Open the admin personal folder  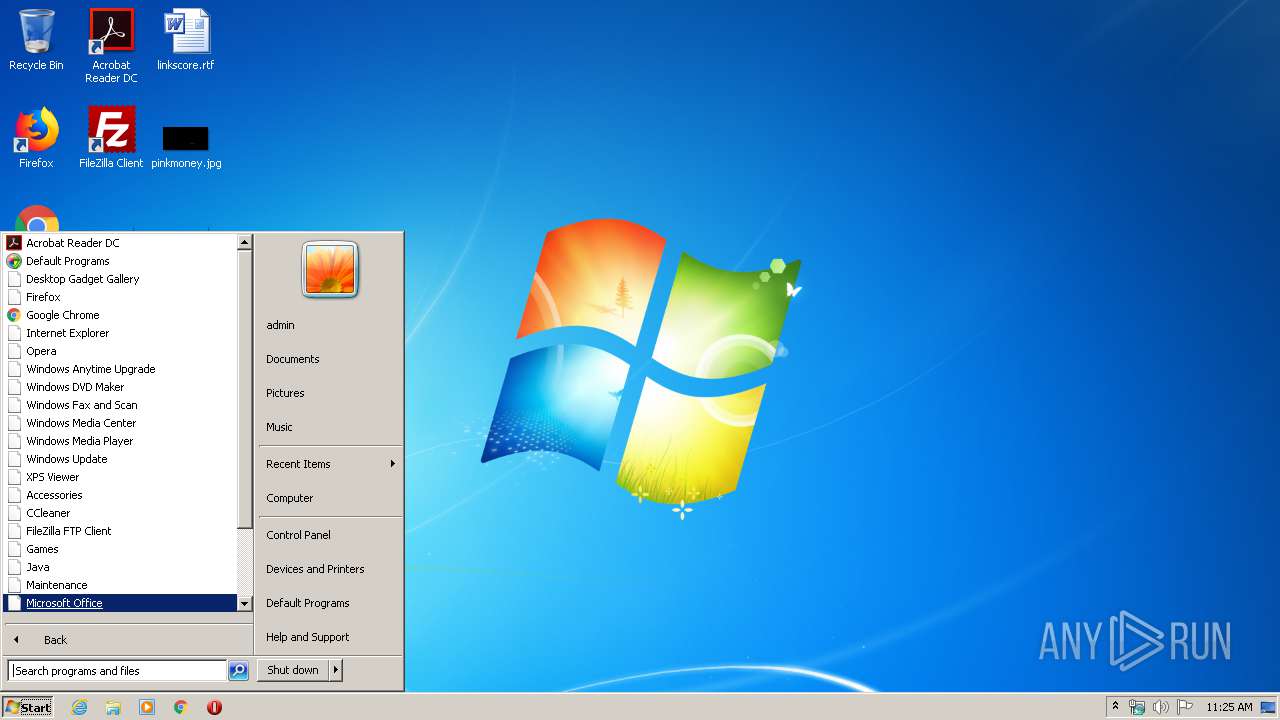pyautogui.click(x=330, y=325)
